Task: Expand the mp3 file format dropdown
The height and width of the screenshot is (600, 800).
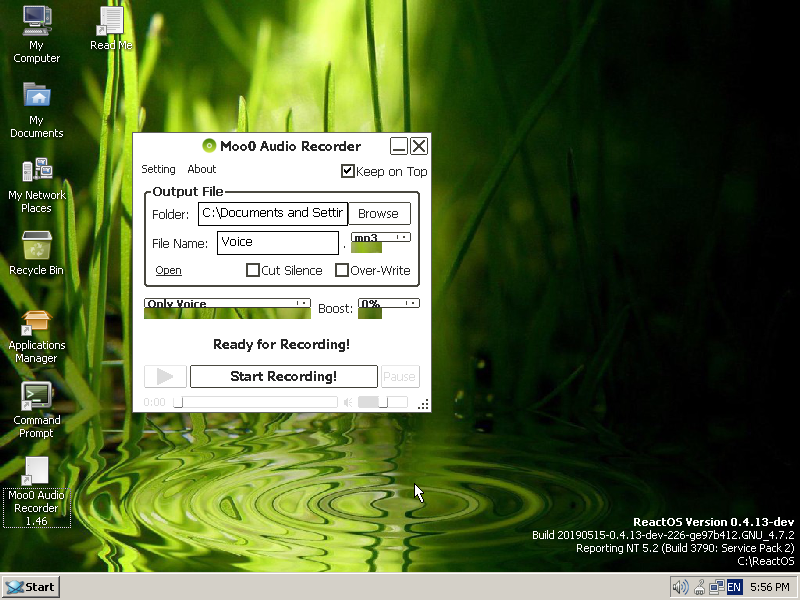Action: 381,238
